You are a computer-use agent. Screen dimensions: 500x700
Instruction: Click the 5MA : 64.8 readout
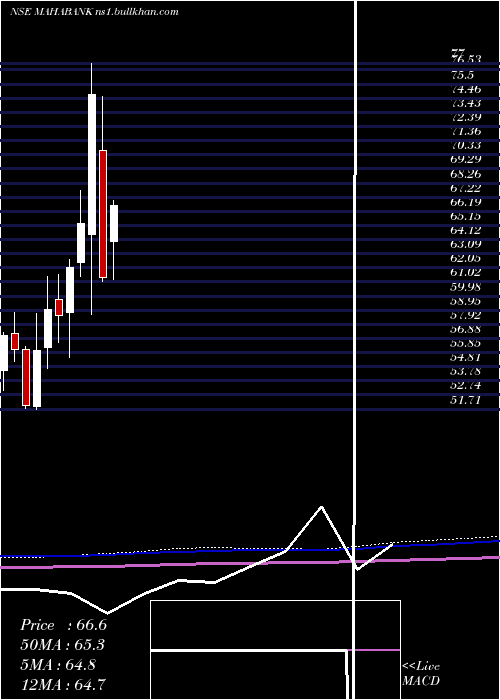click(58, 665)
